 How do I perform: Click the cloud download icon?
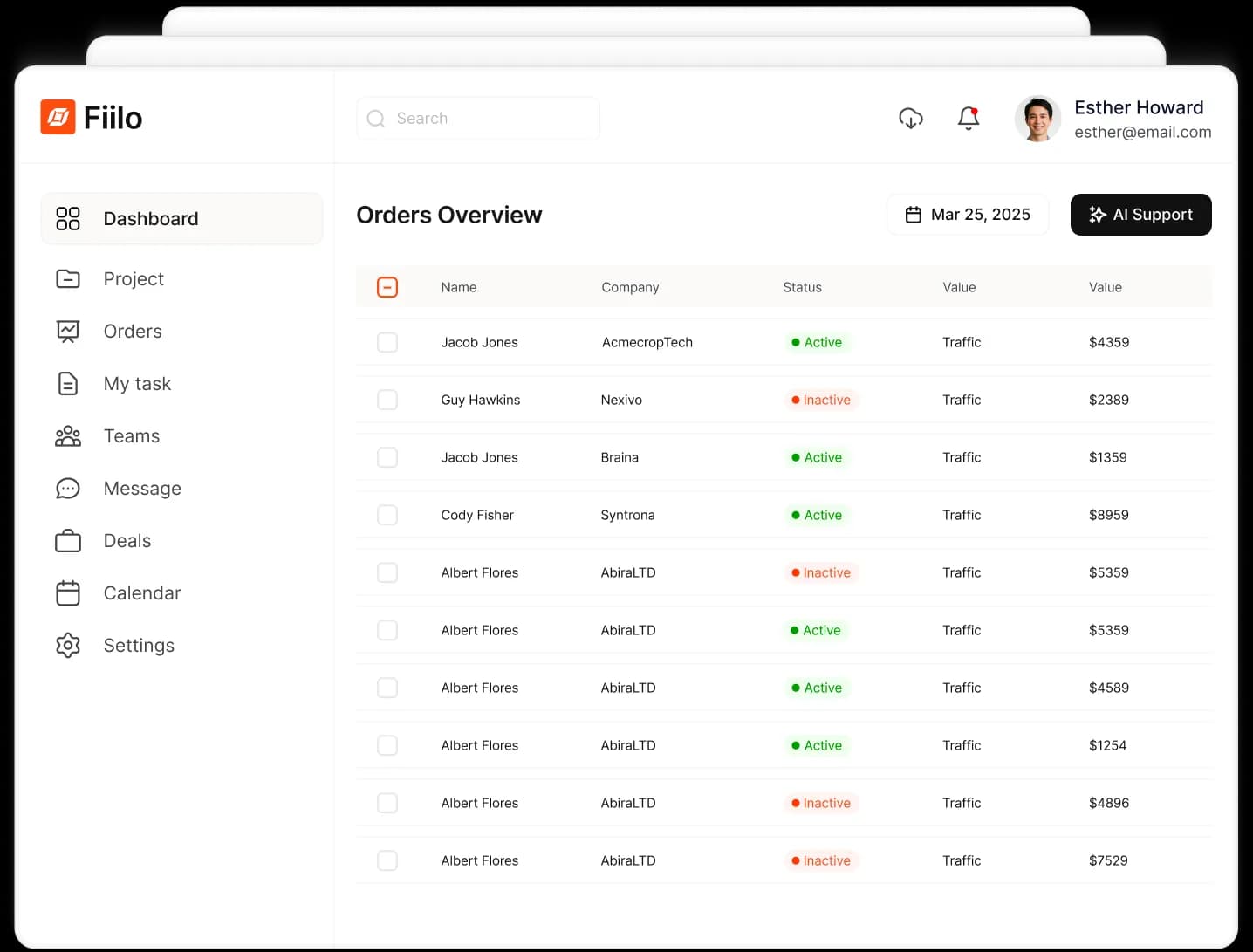point(911,118)
